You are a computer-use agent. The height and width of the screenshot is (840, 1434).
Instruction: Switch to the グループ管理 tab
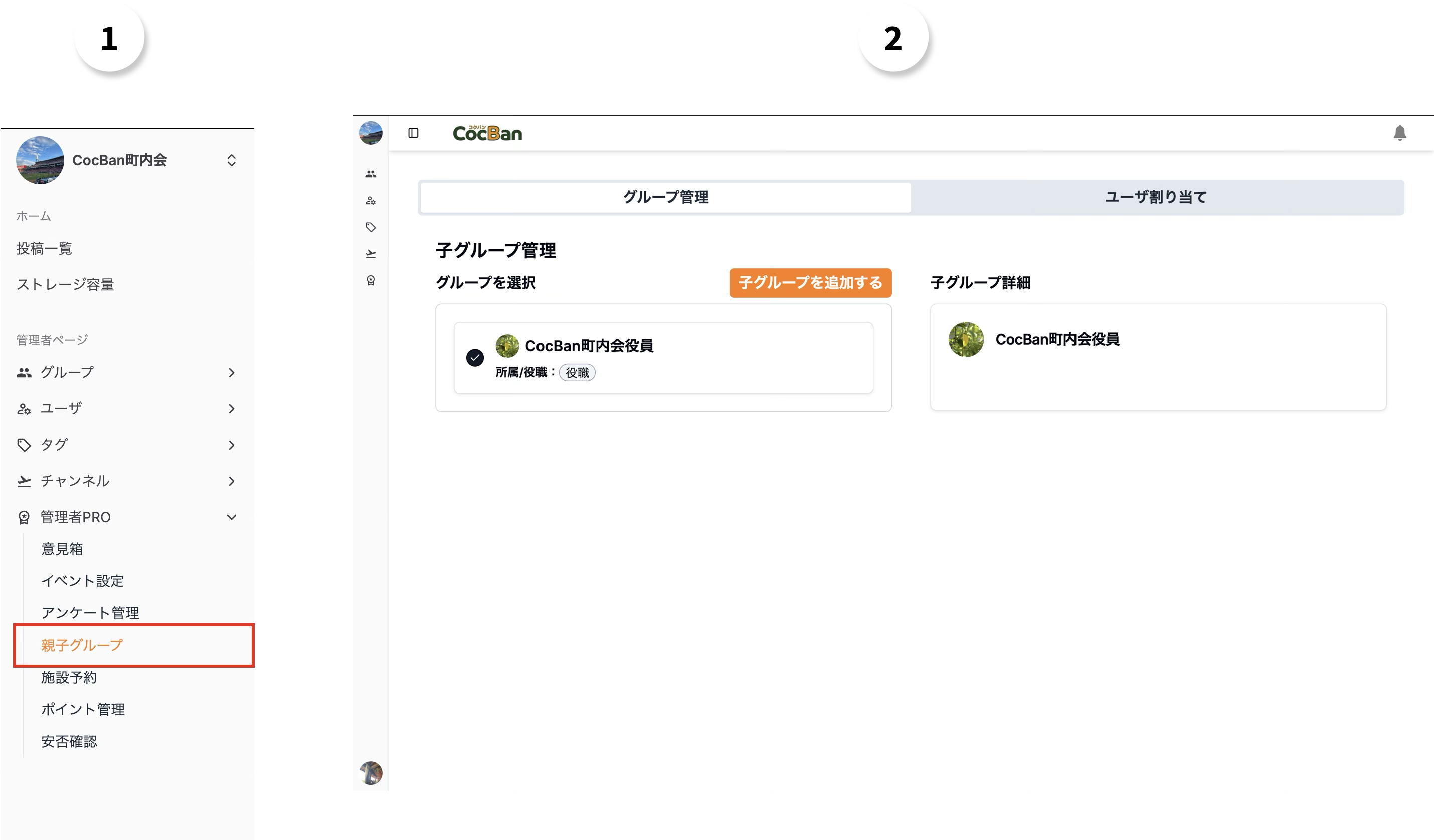tap(665, 197)
